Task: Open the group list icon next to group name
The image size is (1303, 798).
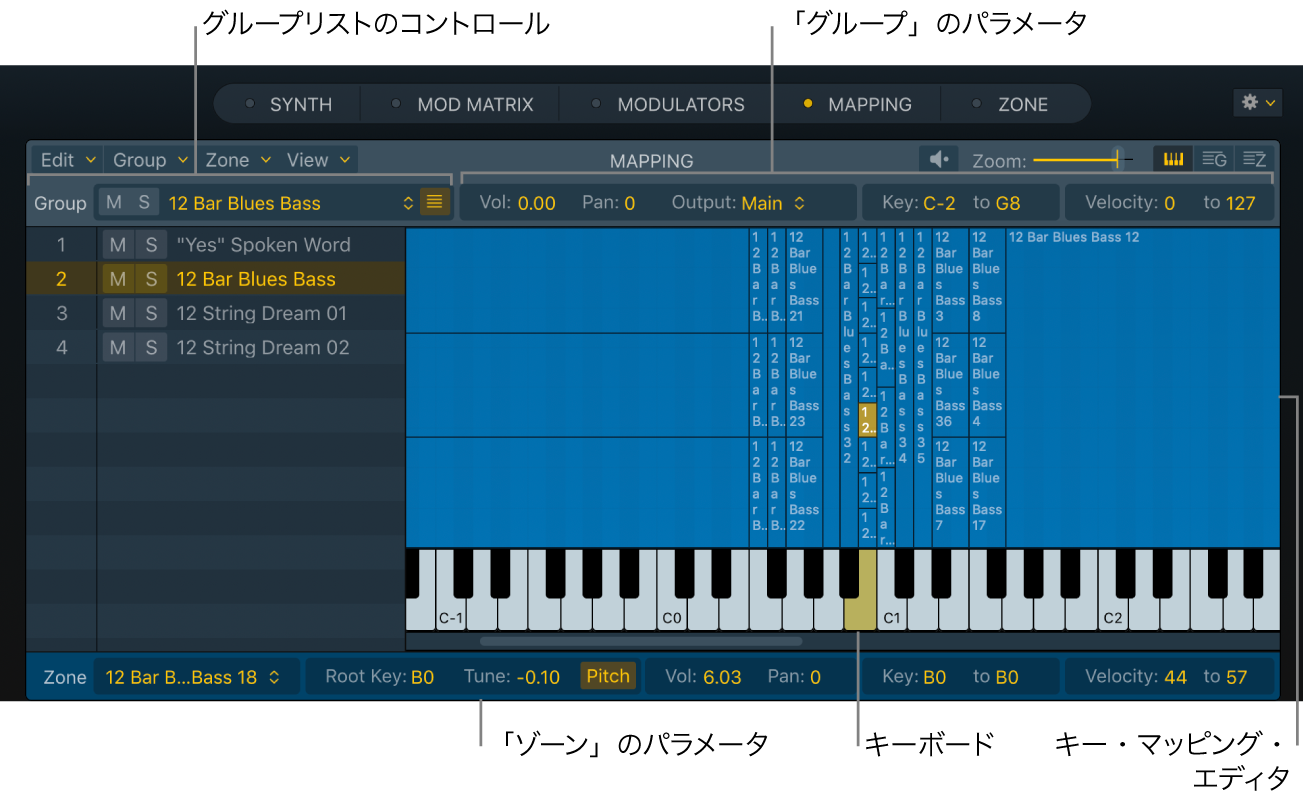Action: click(x=434, y=202)
